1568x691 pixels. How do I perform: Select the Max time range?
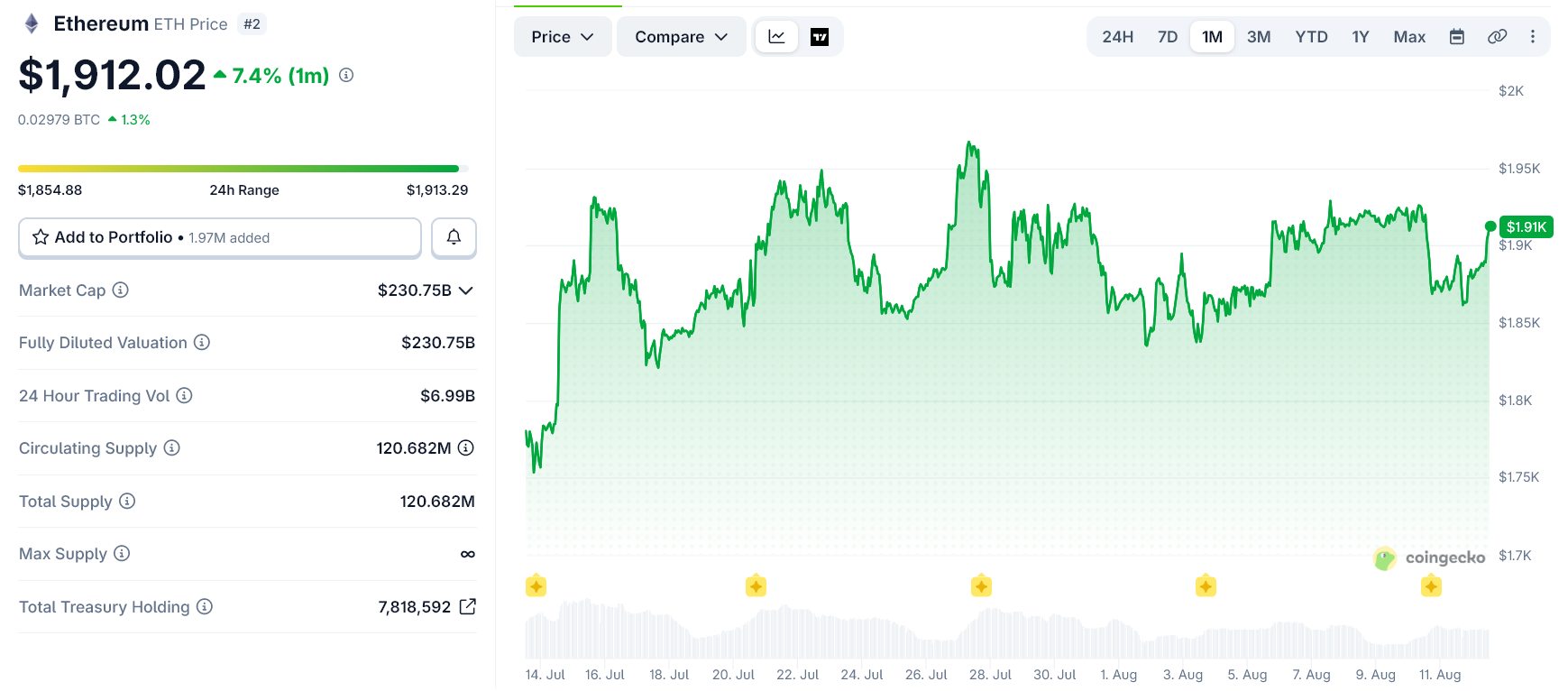pos(1409,37)
